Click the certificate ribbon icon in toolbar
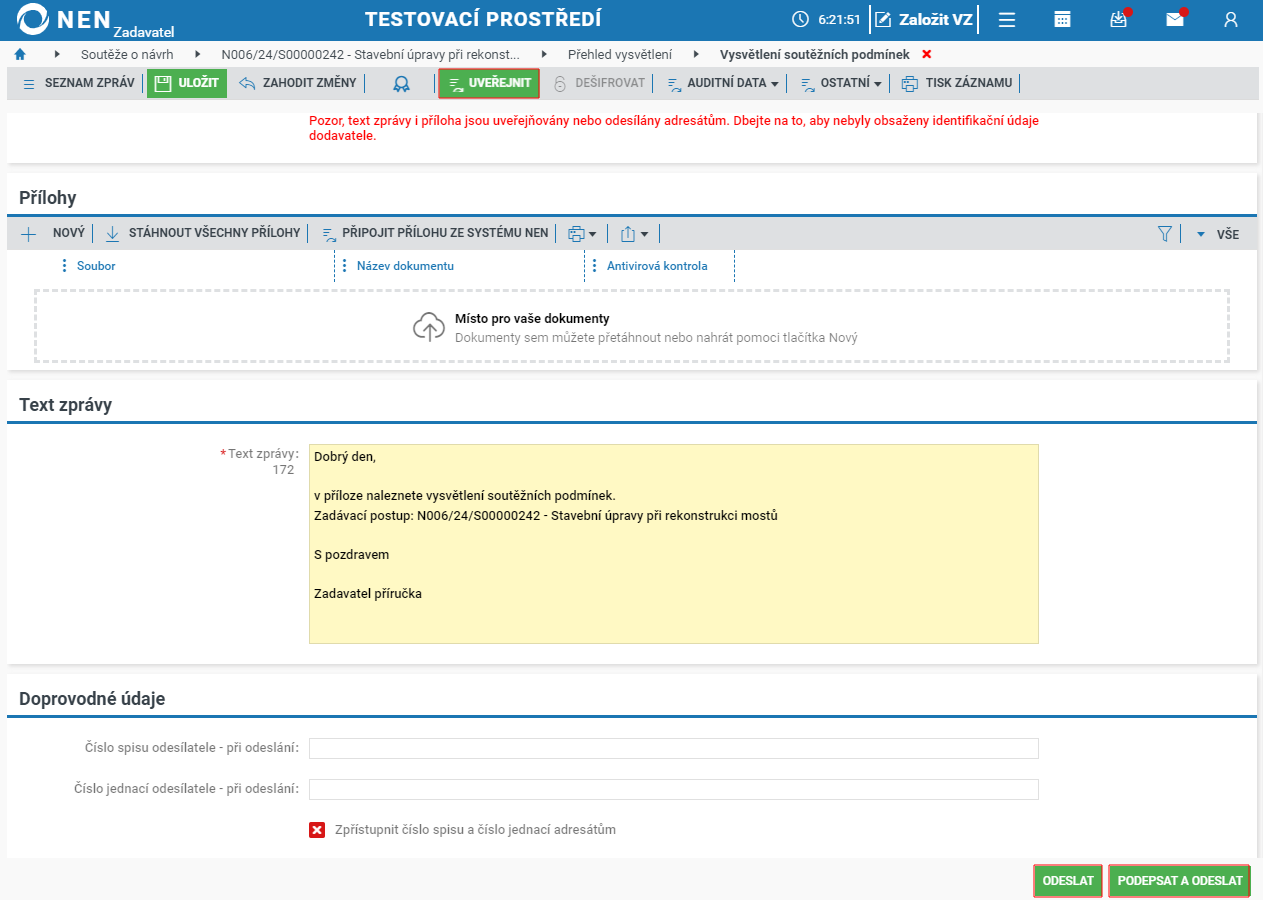The width and height of the screenshot is (1263, 900). [401, 83]
